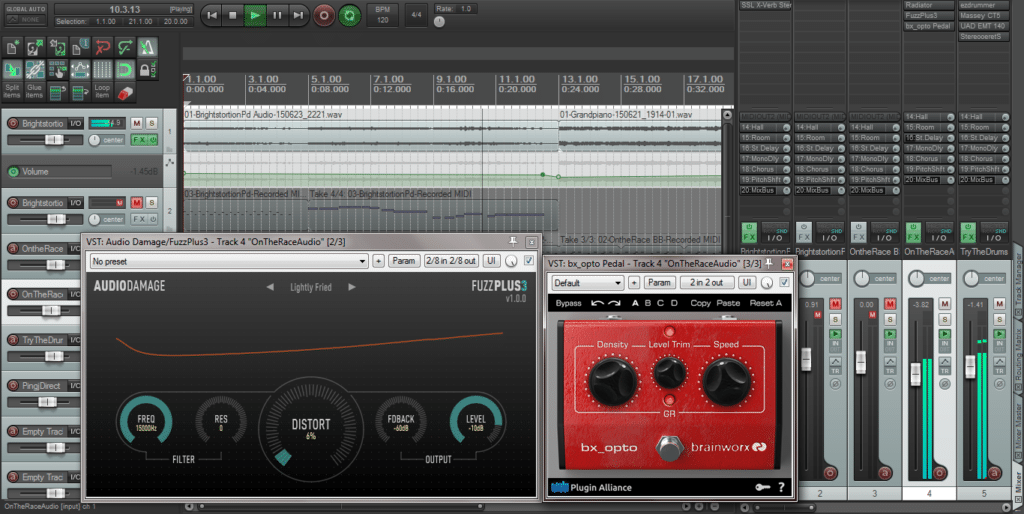The height and width of the screenshot is (514, 1024).
Task: Select next FuzzPlus3 preset with right arrow
Action: (352, 287)
